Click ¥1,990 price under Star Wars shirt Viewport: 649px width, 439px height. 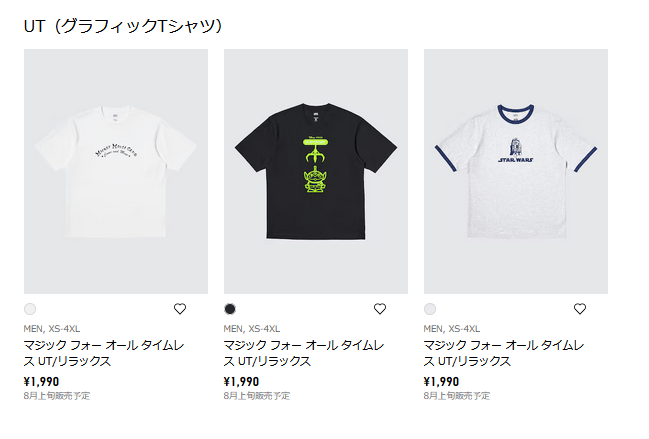coord(441,381)
